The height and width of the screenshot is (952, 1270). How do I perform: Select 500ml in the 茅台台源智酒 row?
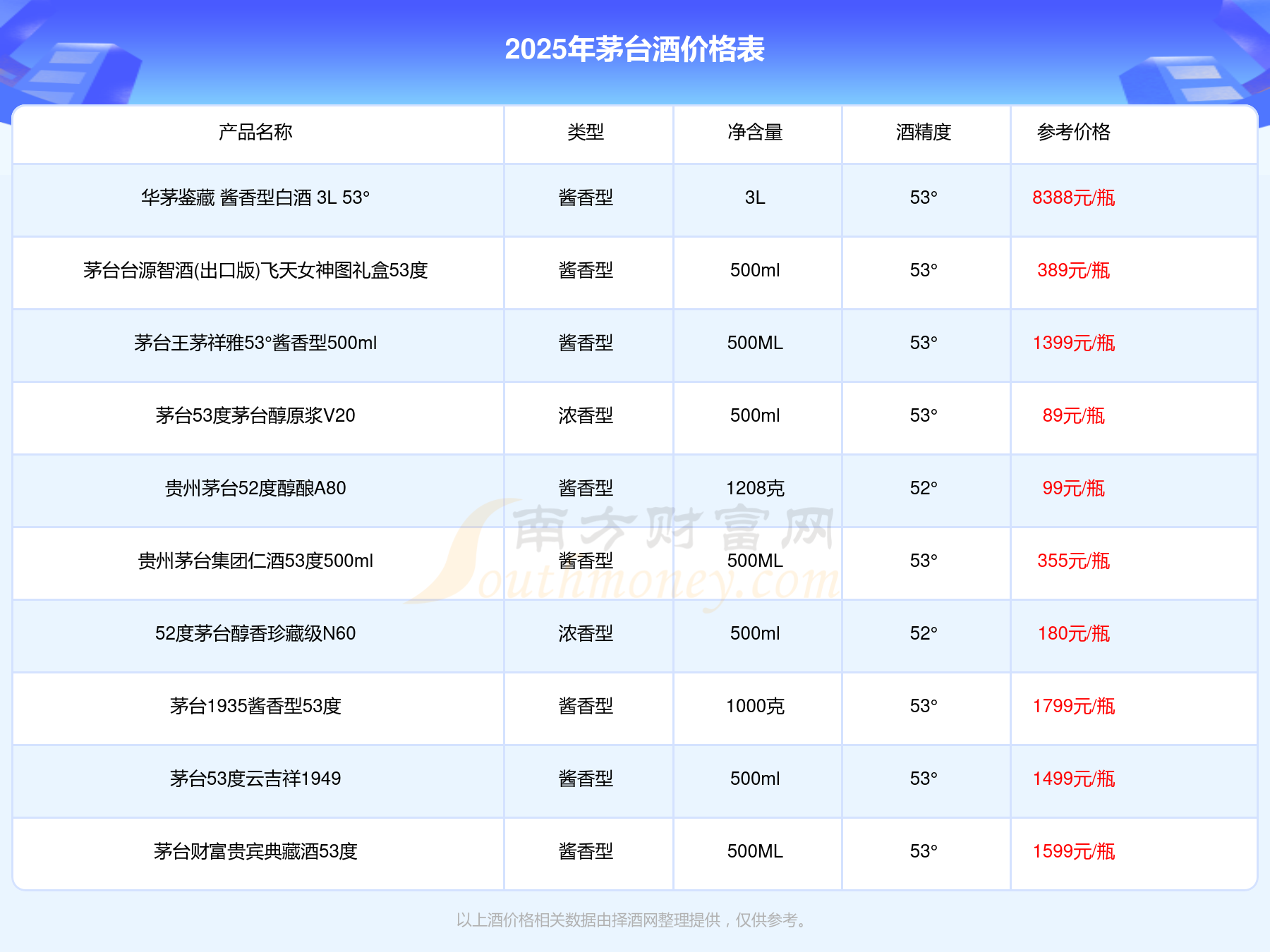[755, 270]
